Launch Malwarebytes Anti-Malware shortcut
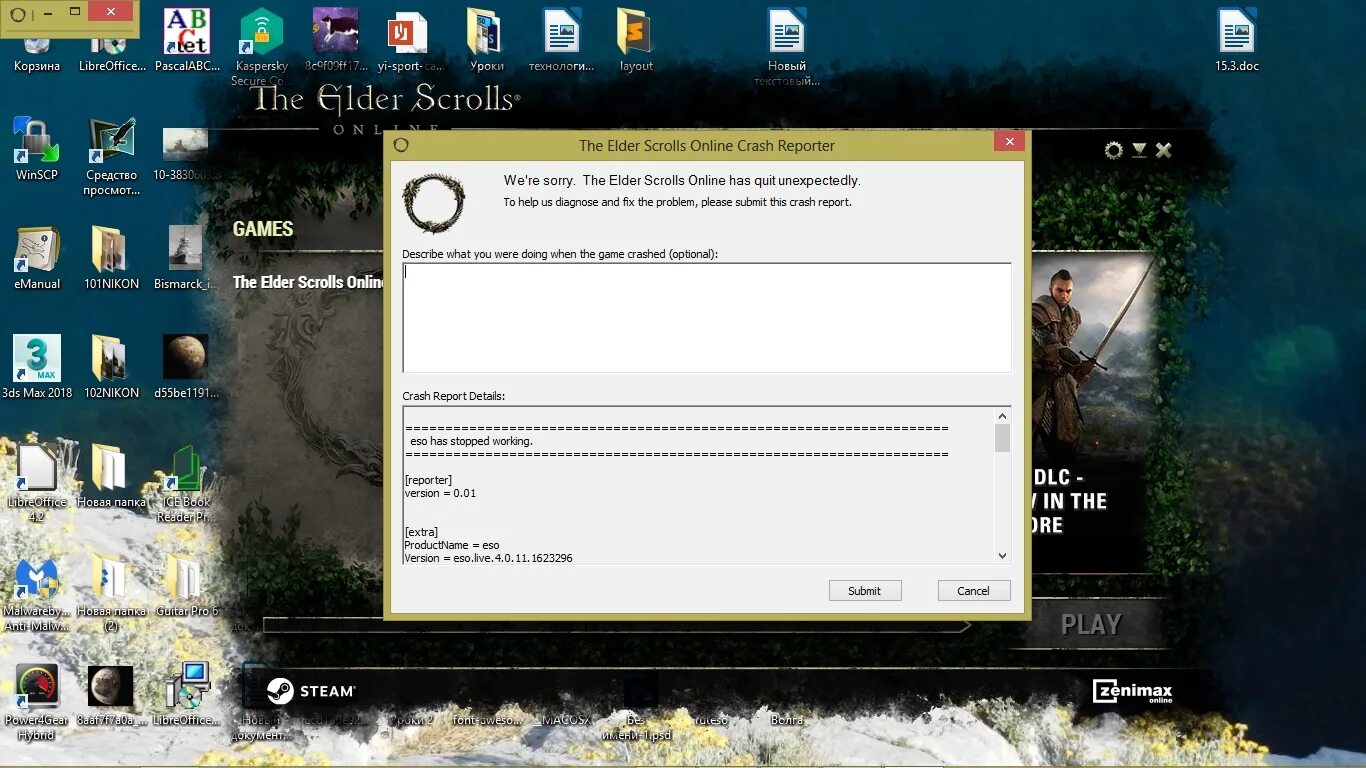Viewport: 1366px width, 768px height. (37, 593)
